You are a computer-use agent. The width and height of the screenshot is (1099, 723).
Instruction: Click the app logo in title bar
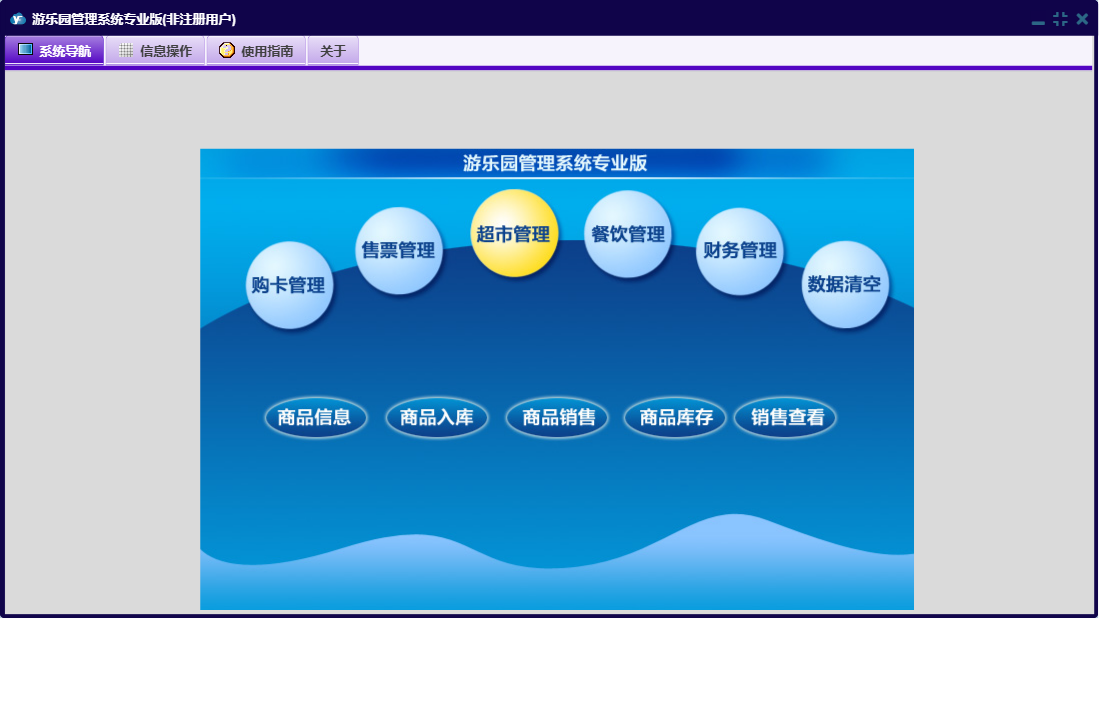18,19
